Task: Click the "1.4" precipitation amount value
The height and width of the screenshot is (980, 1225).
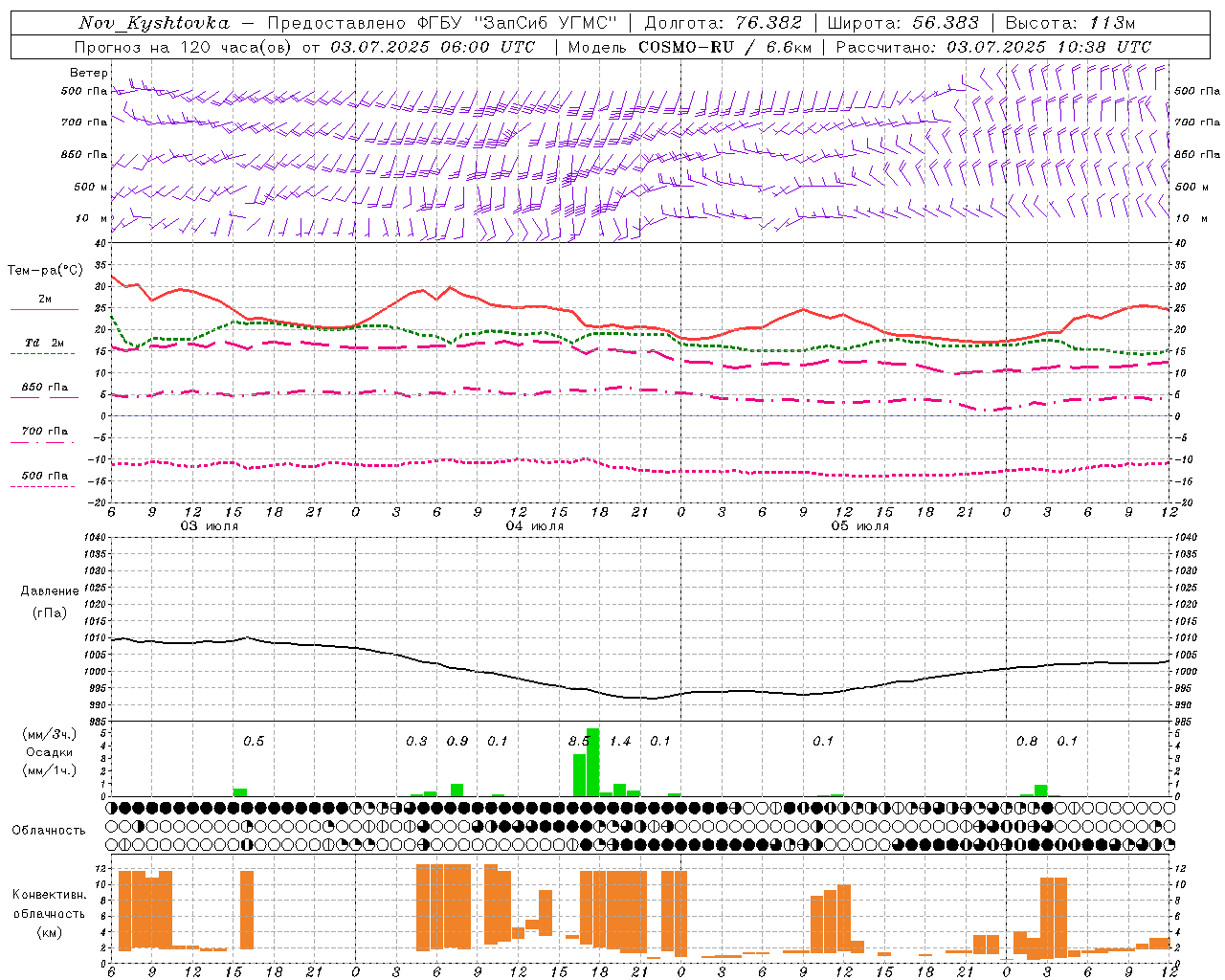Action: click(620, 742)
